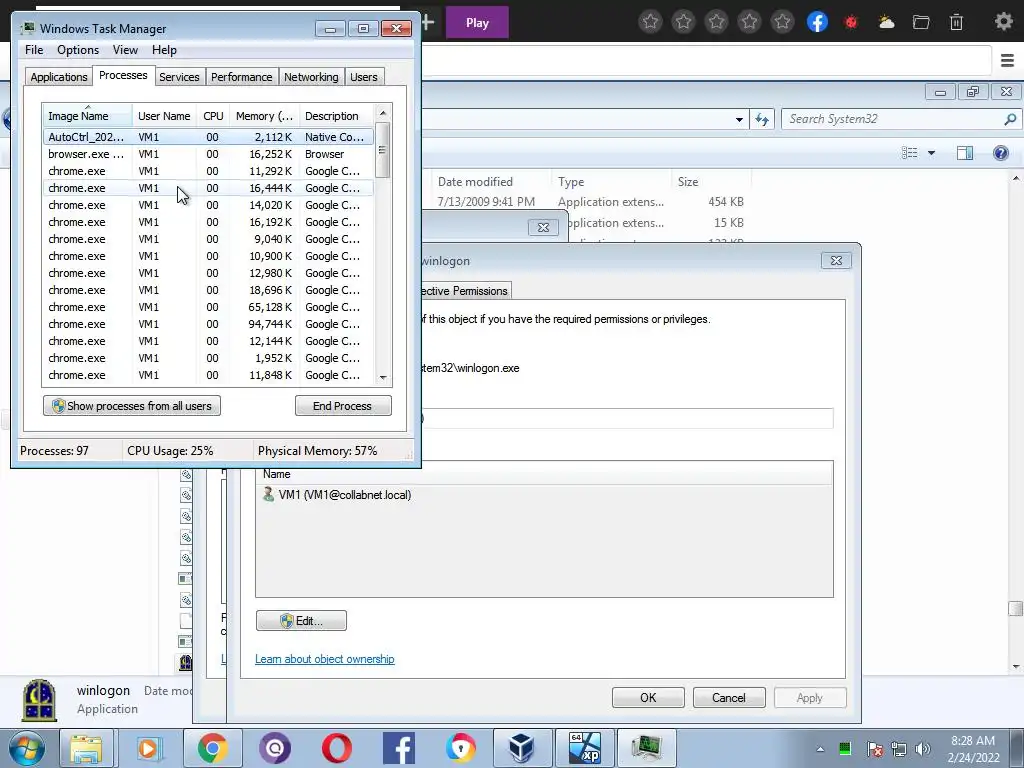Screen dimensions: 1024x768
Task: Select the browser.exe process row
Action: click(208, 154)
